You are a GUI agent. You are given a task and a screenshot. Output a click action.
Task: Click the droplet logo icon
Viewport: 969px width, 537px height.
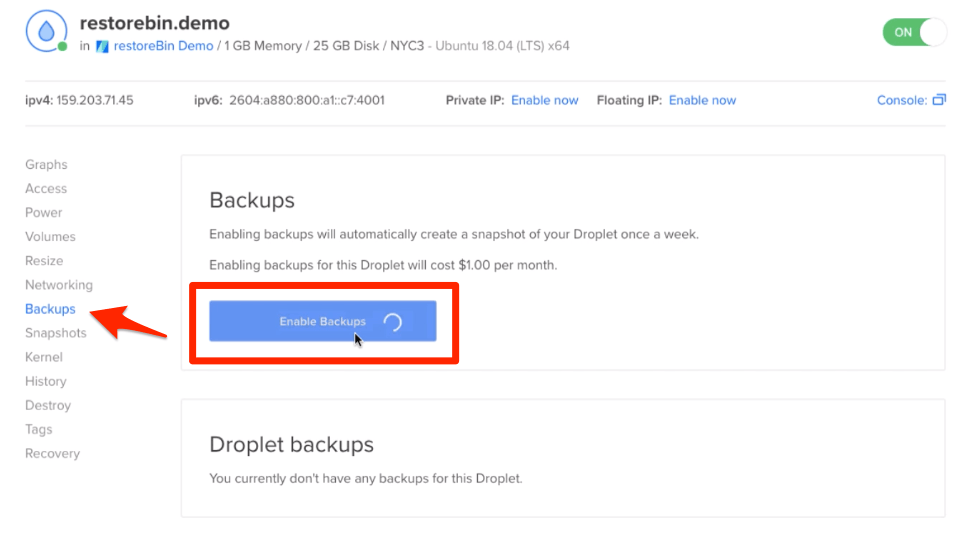pos(46,31)
